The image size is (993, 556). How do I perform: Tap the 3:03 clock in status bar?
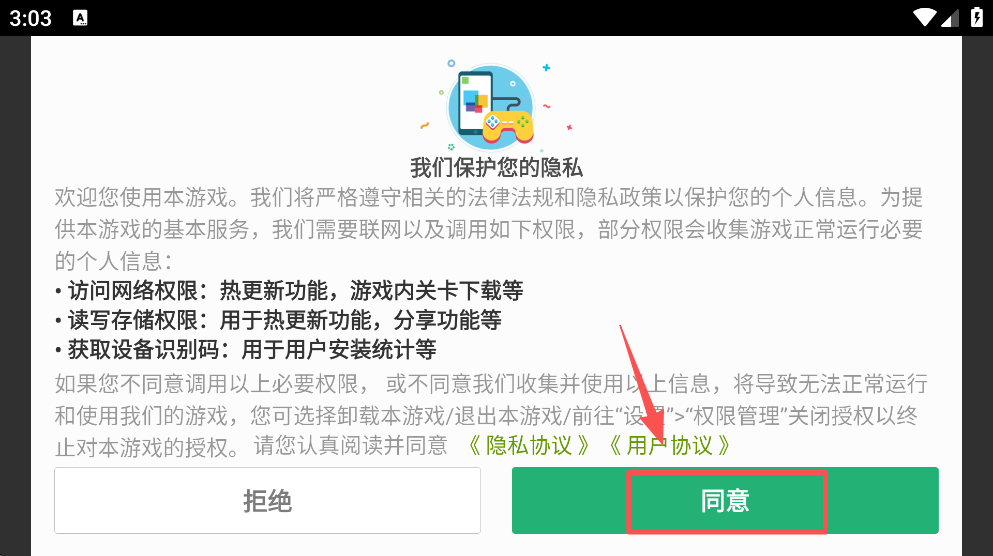(30, 18)
